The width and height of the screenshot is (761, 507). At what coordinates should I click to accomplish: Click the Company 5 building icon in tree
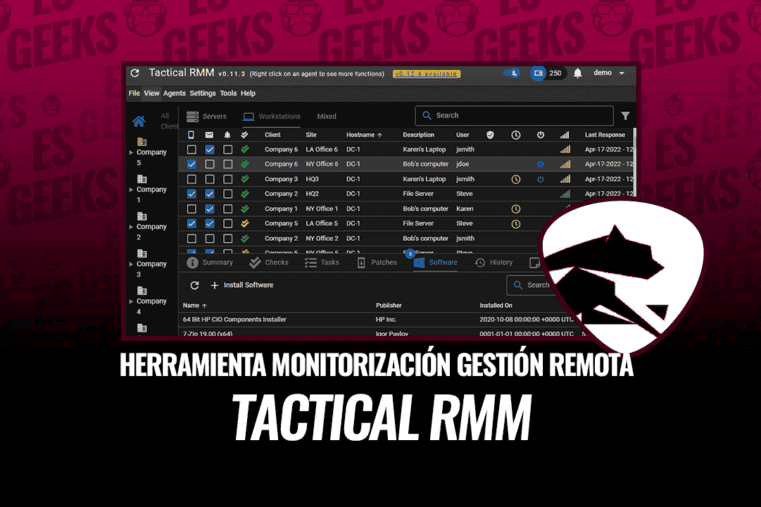142,142
